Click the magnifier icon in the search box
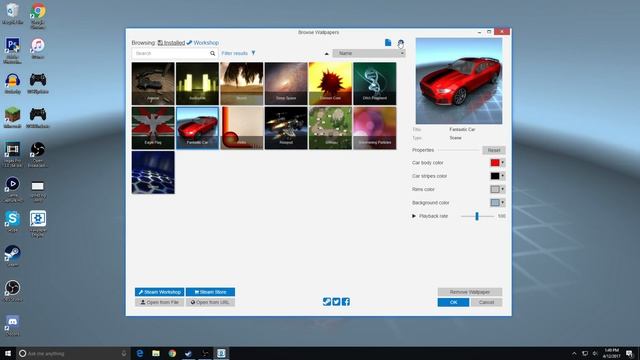The height and width of the screenshot is (360, 640). click(x=212, y=53)
